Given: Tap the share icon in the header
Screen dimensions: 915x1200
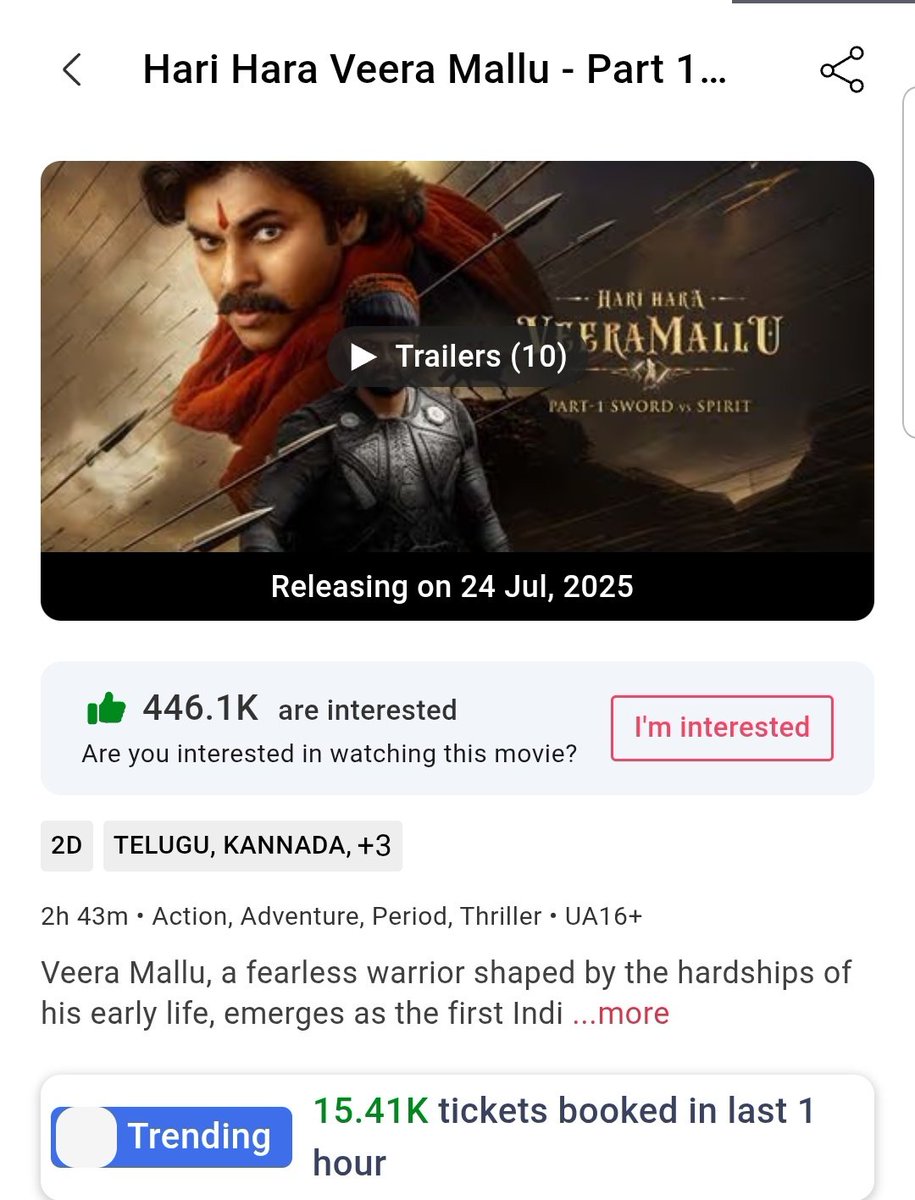Looking at the screenshot, I should click(841, 70).
